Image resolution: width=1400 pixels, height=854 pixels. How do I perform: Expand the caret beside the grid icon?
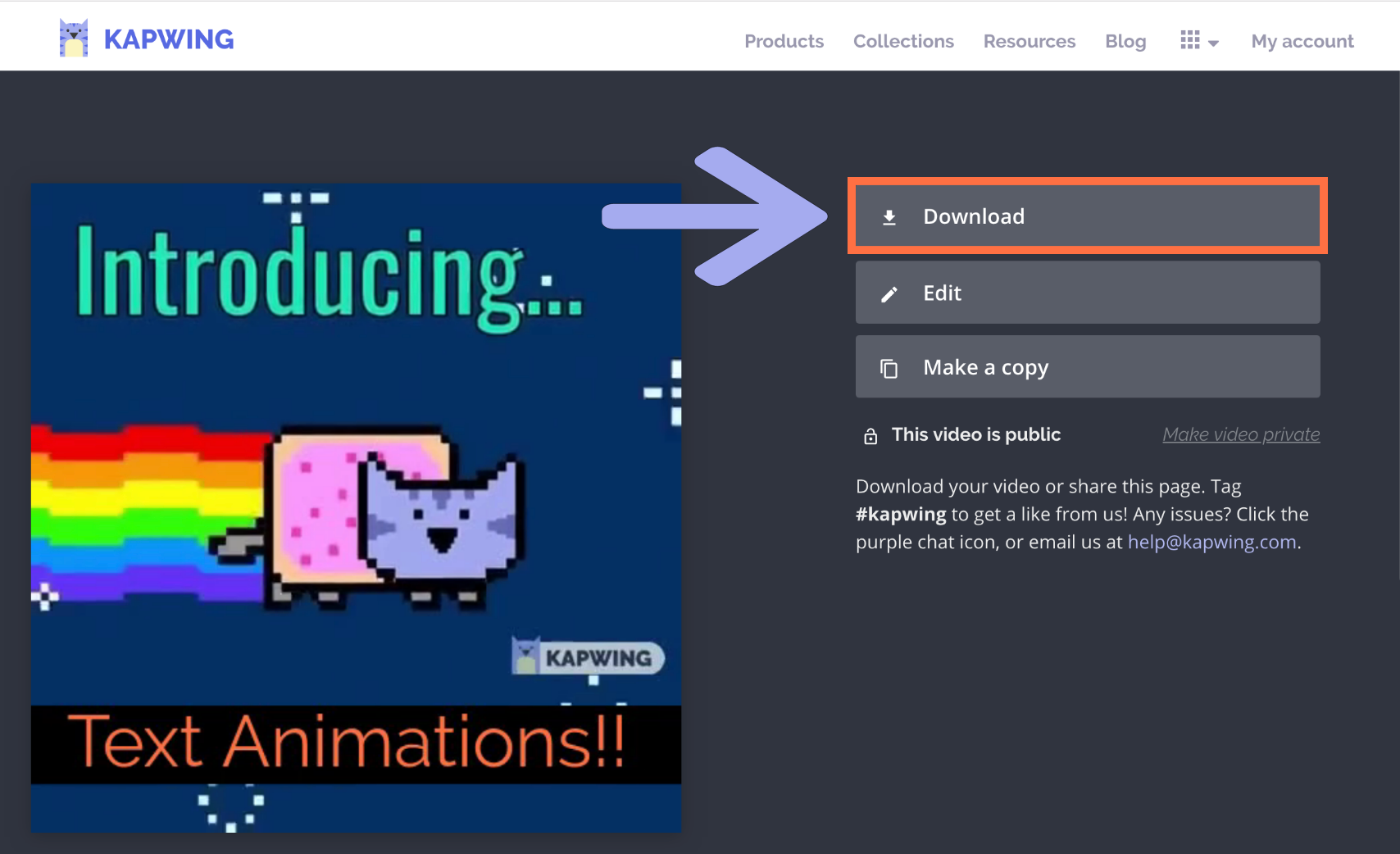coord(1214,43)
